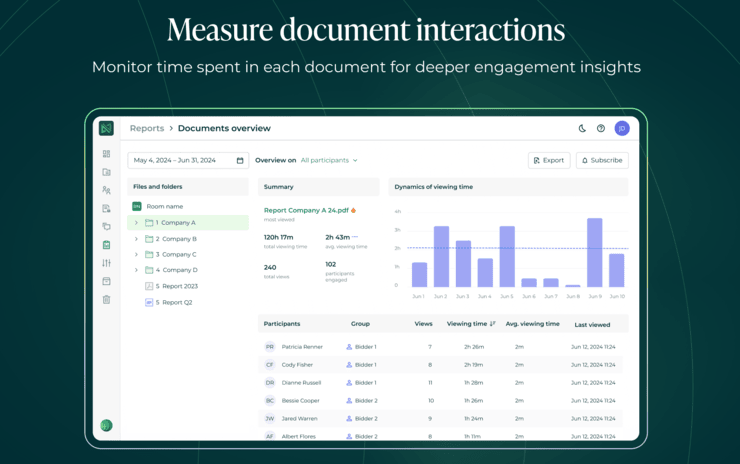
Task: Click the help question mark icon
Action: pyautogui.click(x=601, y=128)
